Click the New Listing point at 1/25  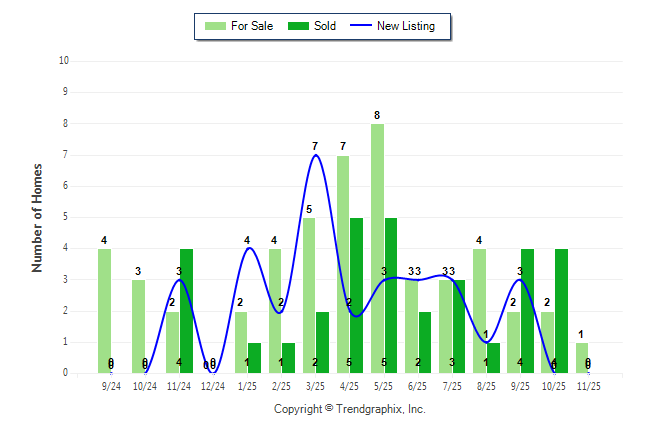coord(248,248)
